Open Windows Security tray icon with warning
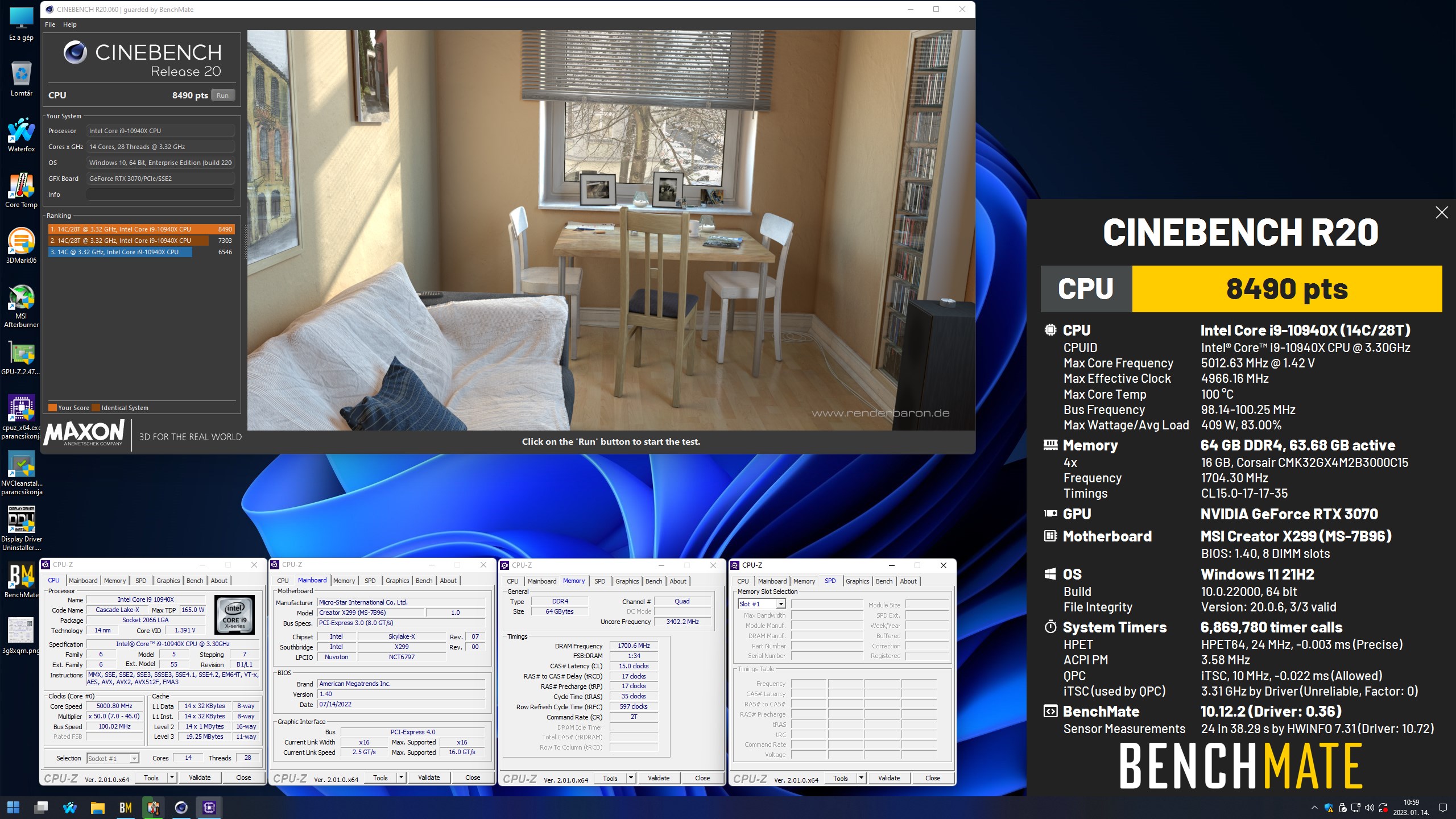The height and width of the screenshot is (819, 1456). coord(1329,808)
